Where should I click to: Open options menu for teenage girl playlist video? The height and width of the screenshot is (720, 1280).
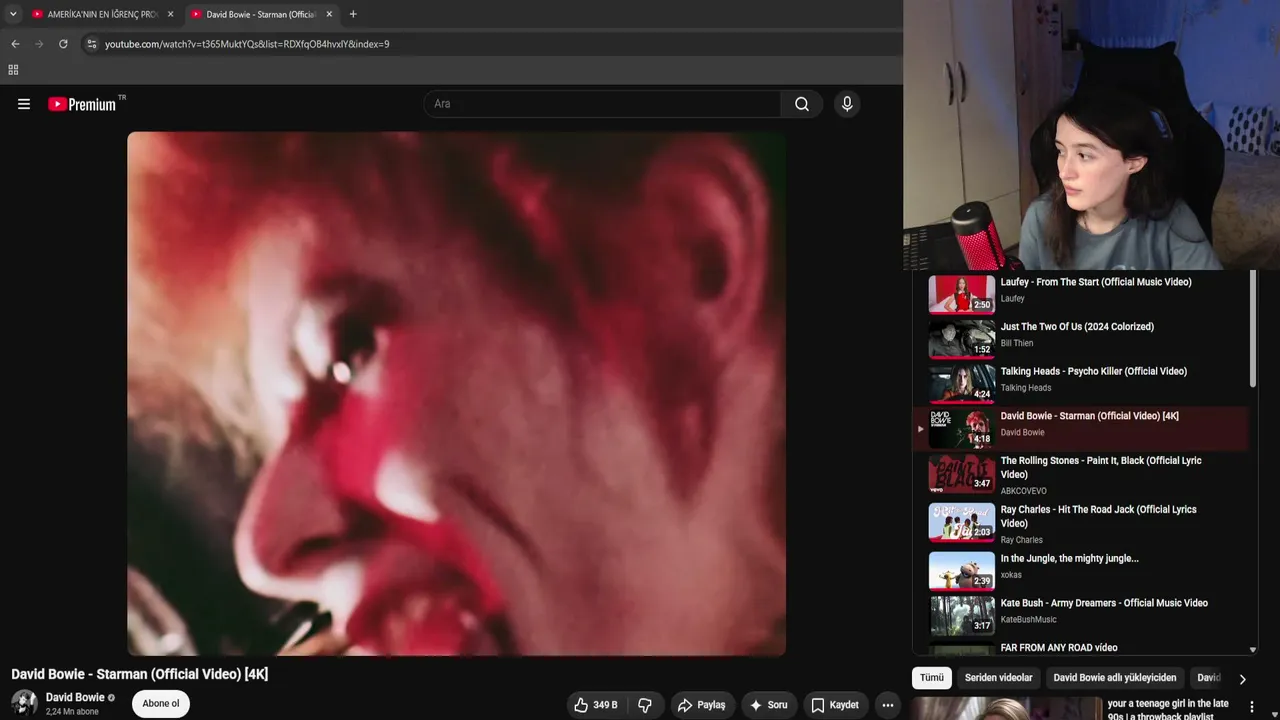point(1251,707)
